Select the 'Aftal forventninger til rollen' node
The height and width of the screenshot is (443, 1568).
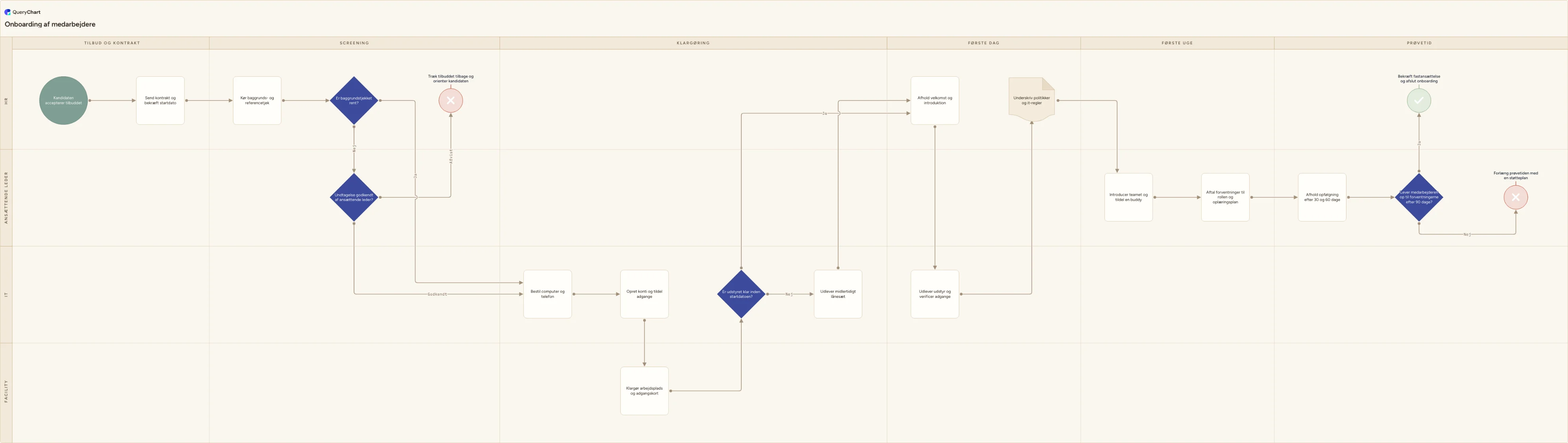click(1225, 197)
